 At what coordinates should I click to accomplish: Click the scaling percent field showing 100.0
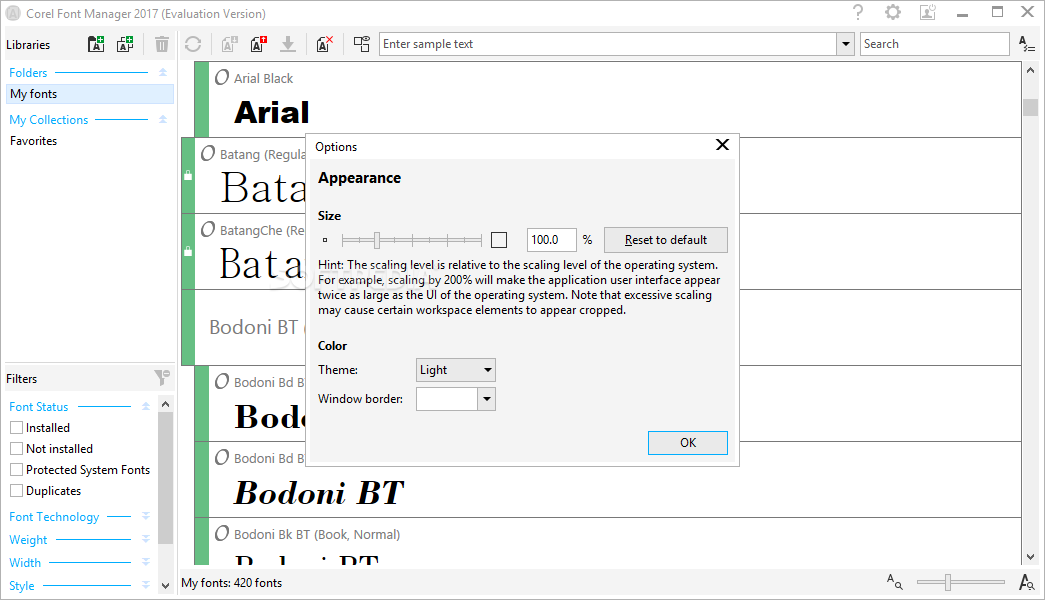pos(552,240)
